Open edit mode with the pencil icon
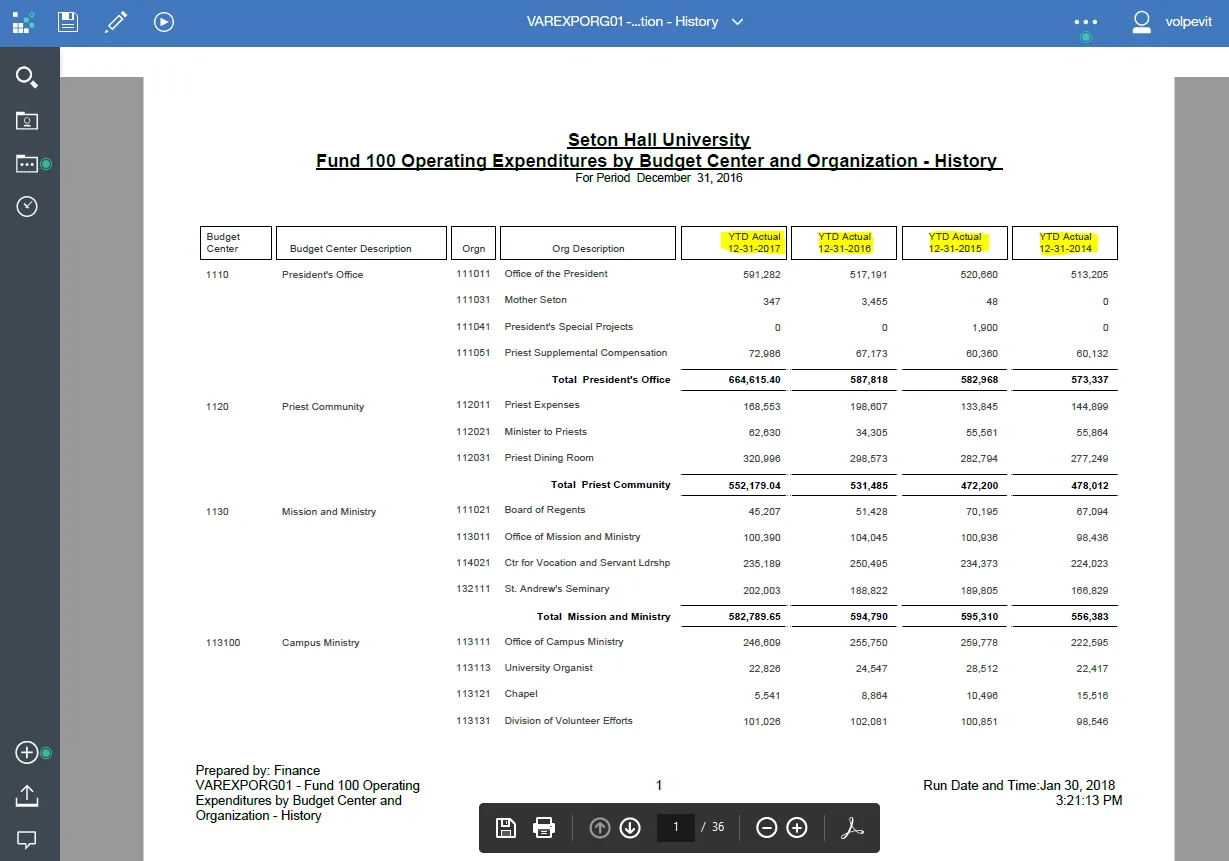Image resolution: width=1229 pixels, height=861 pixels. [117, 21]
